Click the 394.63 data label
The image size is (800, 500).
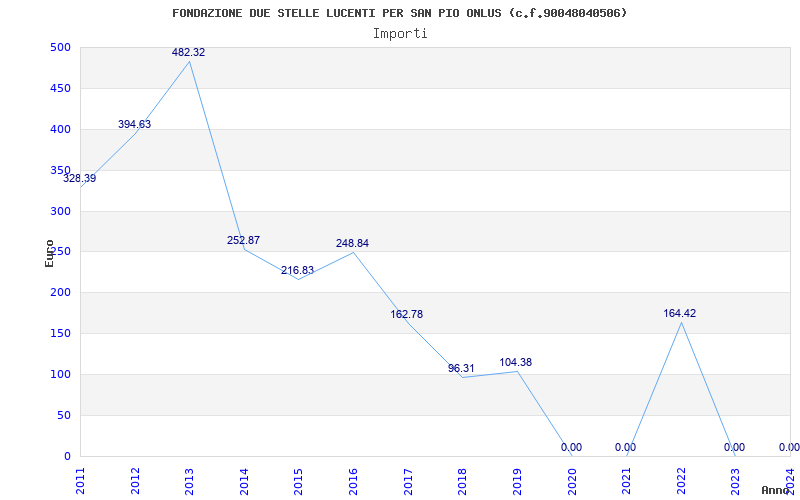point(134,124)
